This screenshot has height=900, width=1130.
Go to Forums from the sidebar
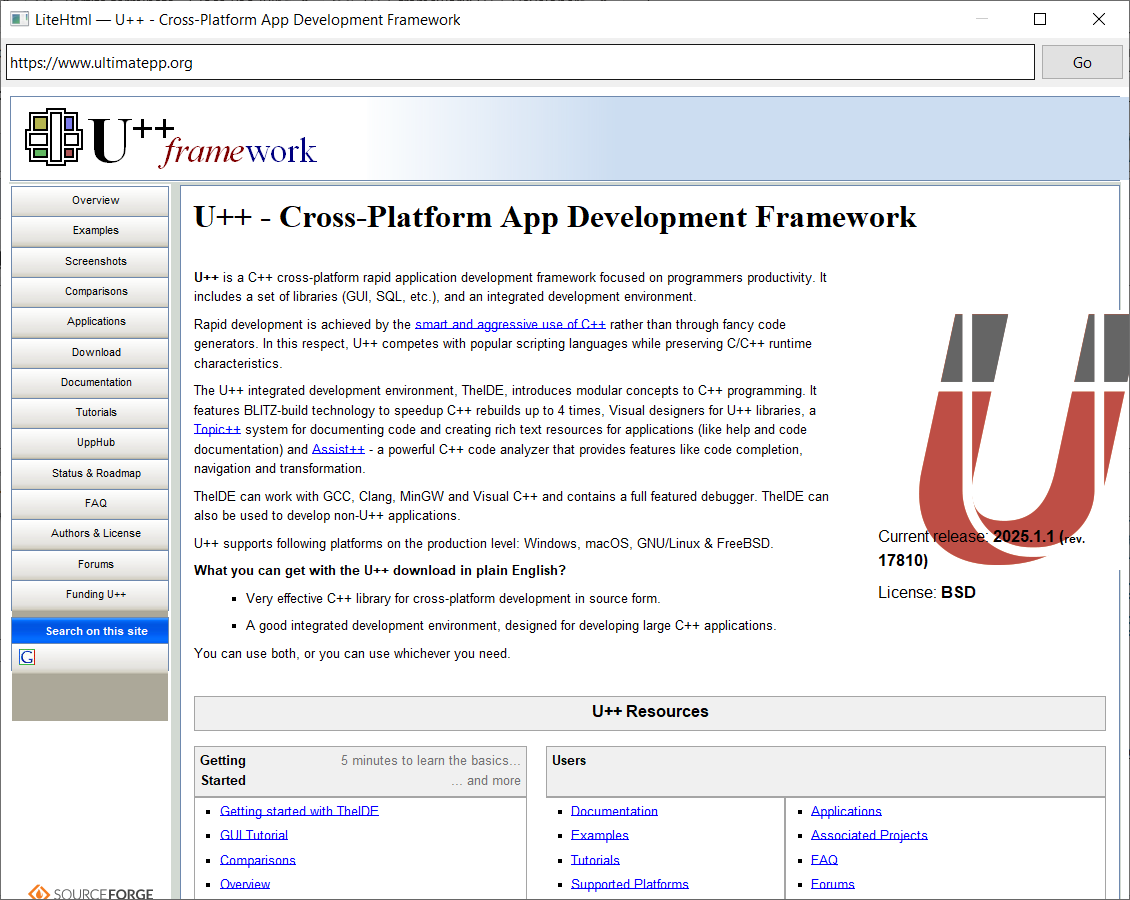coord(90,564)
